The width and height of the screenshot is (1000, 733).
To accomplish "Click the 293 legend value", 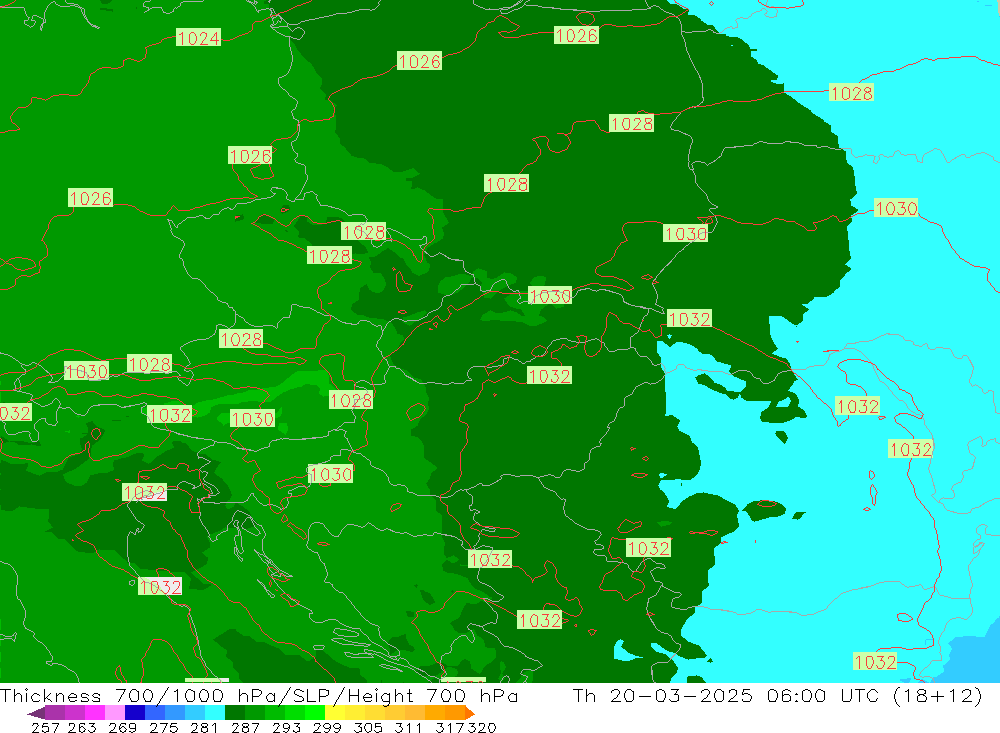I will point(286,727).
